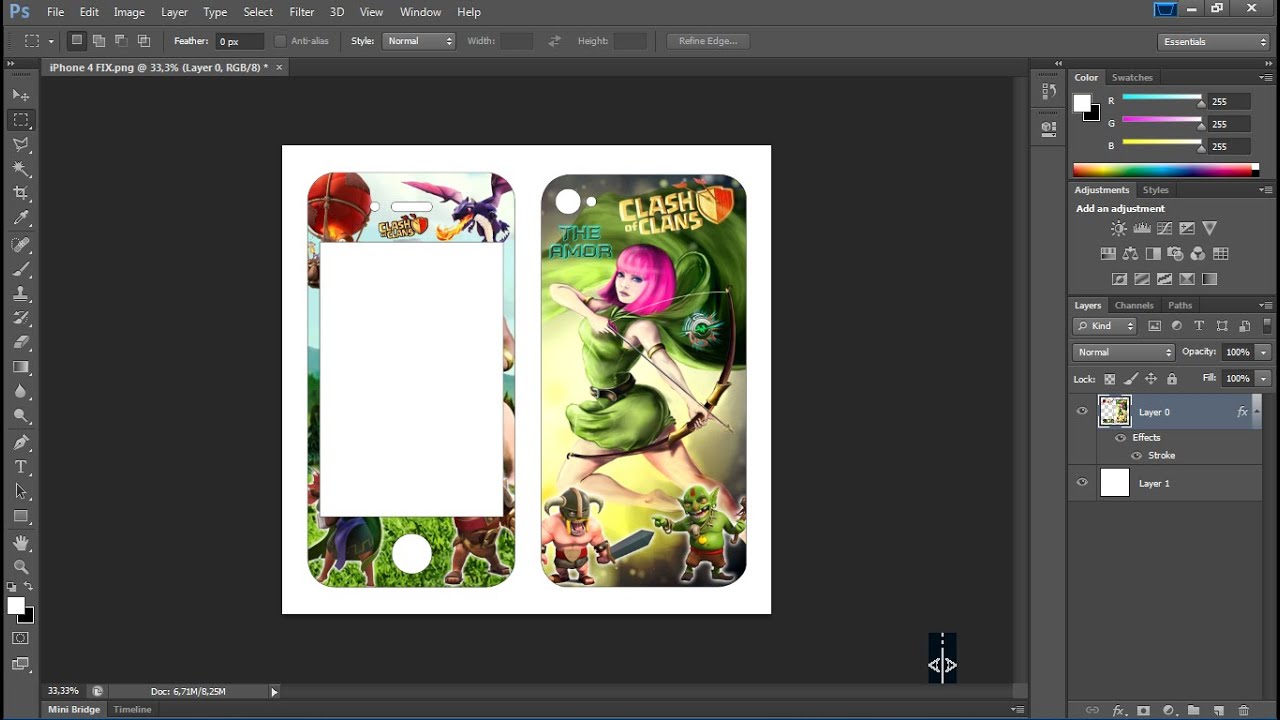
Task: Open the Image menu
Action: coord(129,12)
